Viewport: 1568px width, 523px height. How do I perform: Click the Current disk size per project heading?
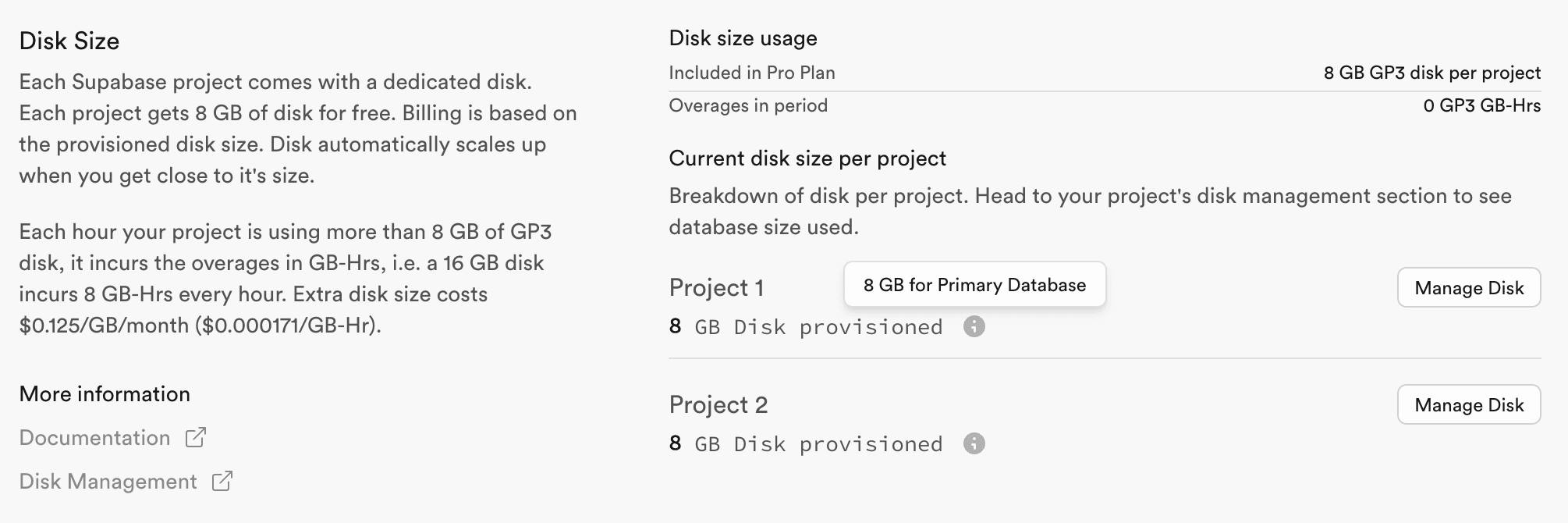tap(807, 158)
